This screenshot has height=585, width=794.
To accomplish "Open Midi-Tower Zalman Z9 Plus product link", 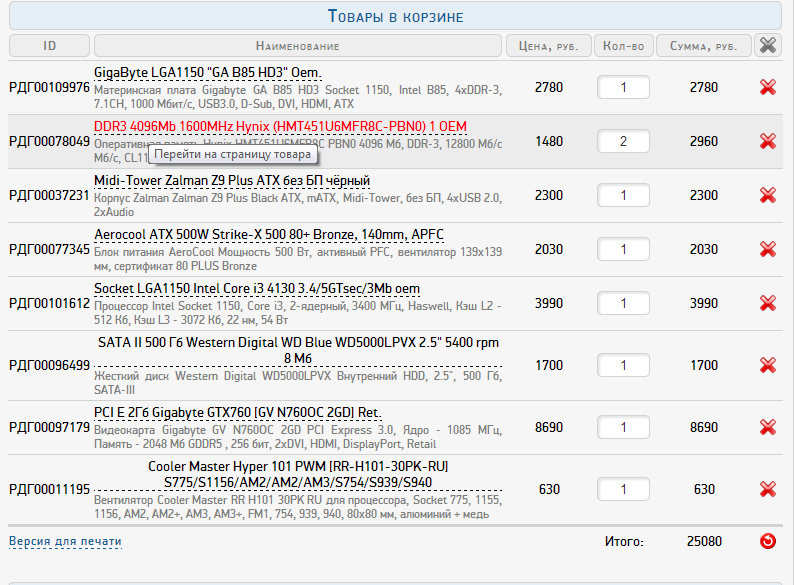I will (x=232, y=180).
